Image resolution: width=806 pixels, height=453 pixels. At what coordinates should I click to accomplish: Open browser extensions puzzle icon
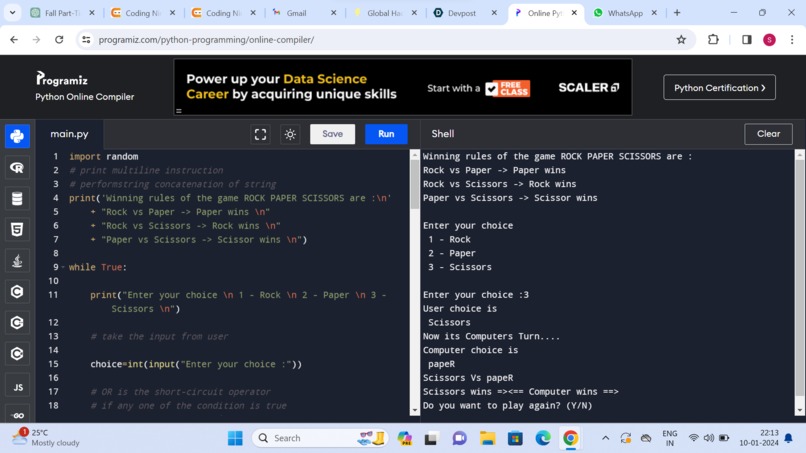(713, 40)
